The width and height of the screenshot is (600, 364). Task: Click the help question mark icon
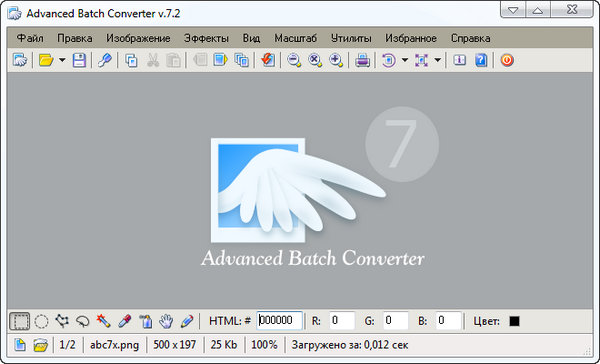coord(481,60)
